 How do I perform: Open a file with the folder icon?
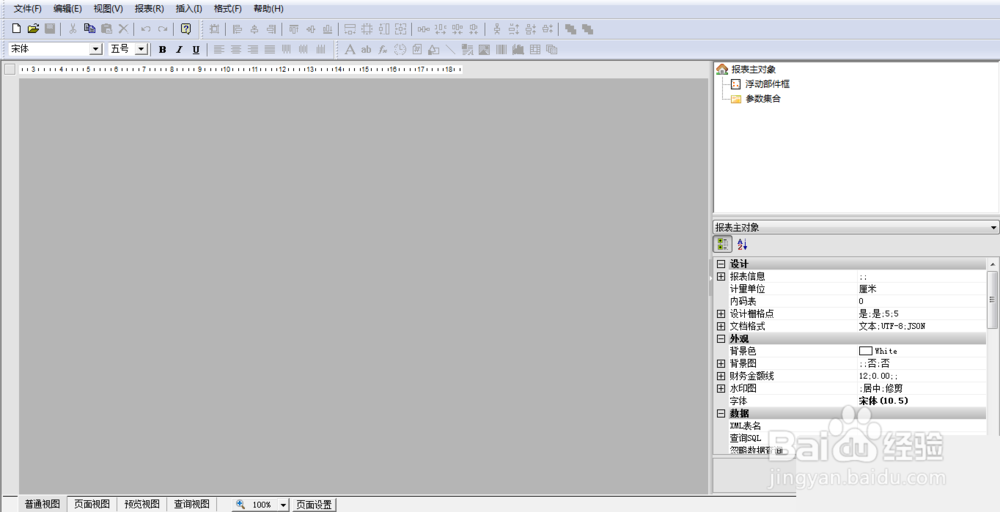click(x=33, y=29)
